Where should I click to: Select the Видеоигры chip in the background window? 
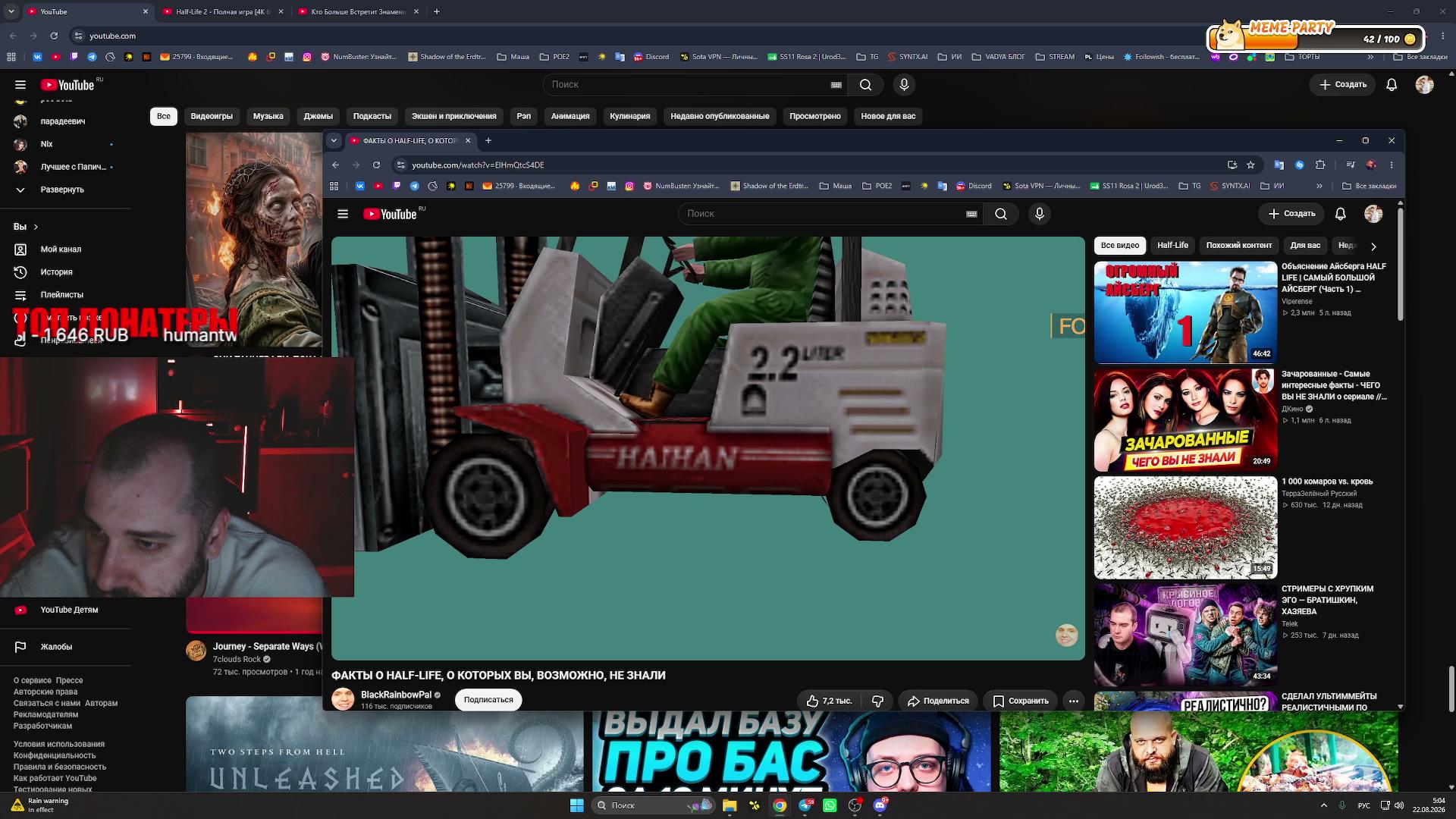pos(212,116)
